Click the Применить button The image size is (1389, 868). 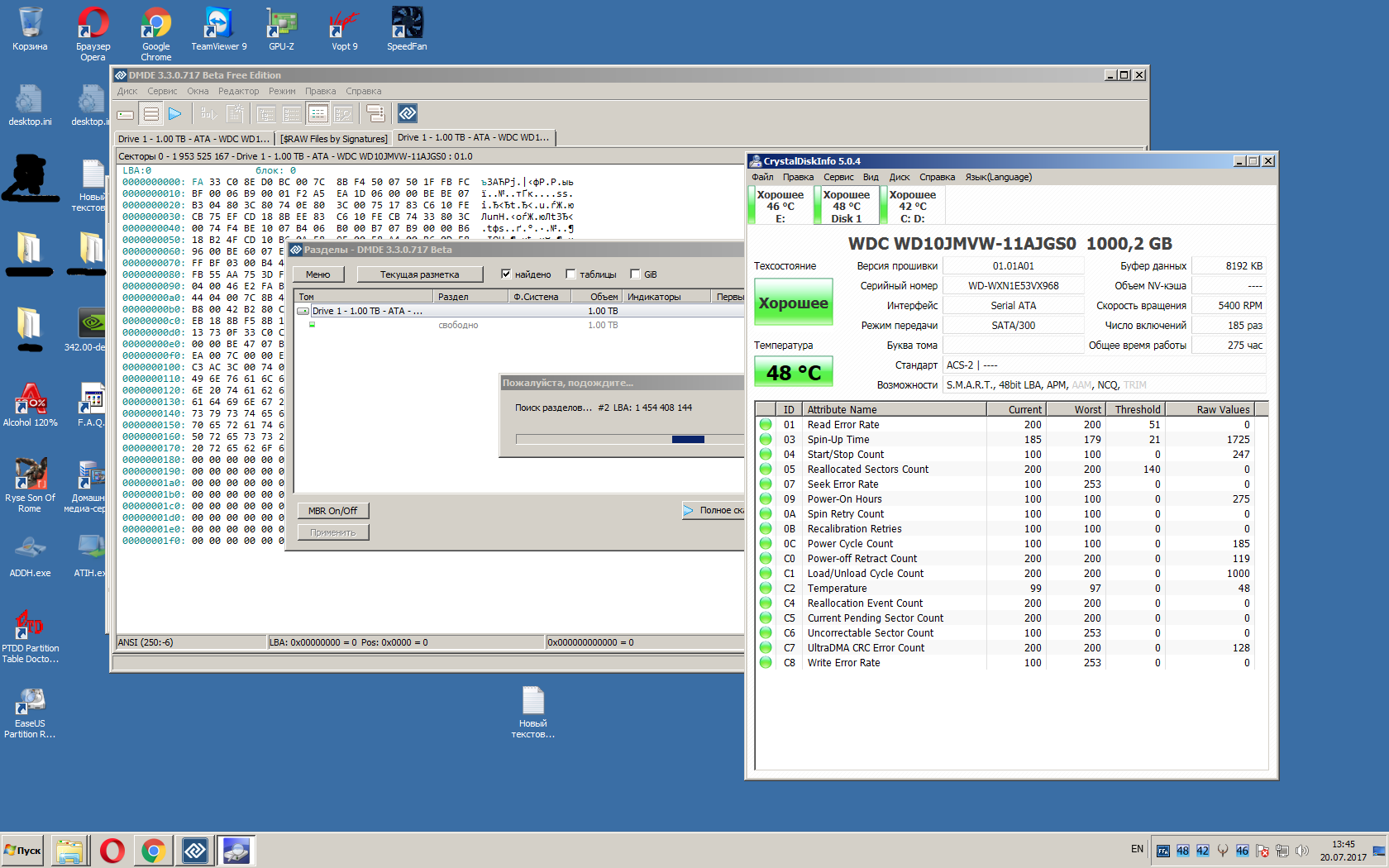click(x=332, y=532)
